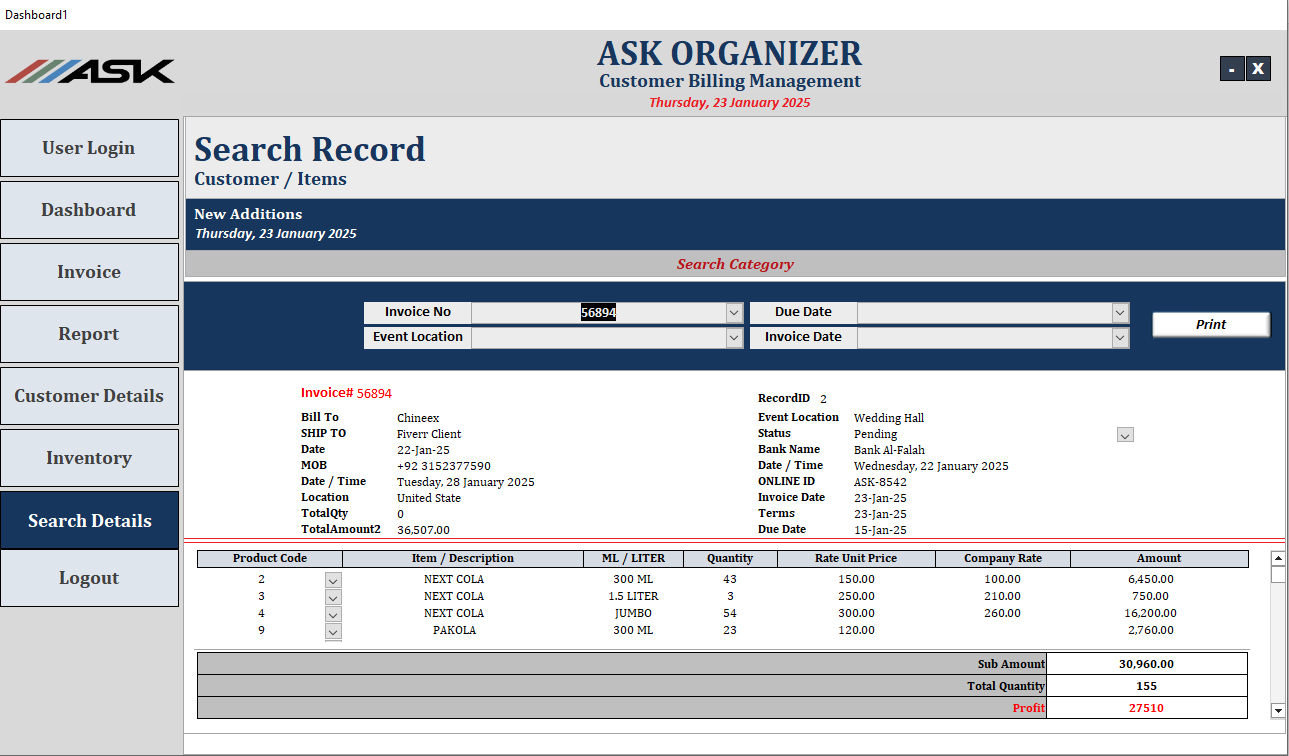This screenshot has width=1289, height=756.
Task: Click the items list scroll down arrow
Action: (1278, 710)
